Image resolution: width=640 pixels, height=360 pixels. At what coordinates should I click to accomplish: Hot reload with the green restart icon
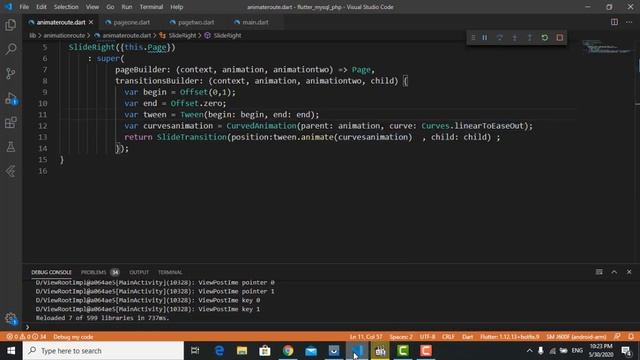[544, 38]
